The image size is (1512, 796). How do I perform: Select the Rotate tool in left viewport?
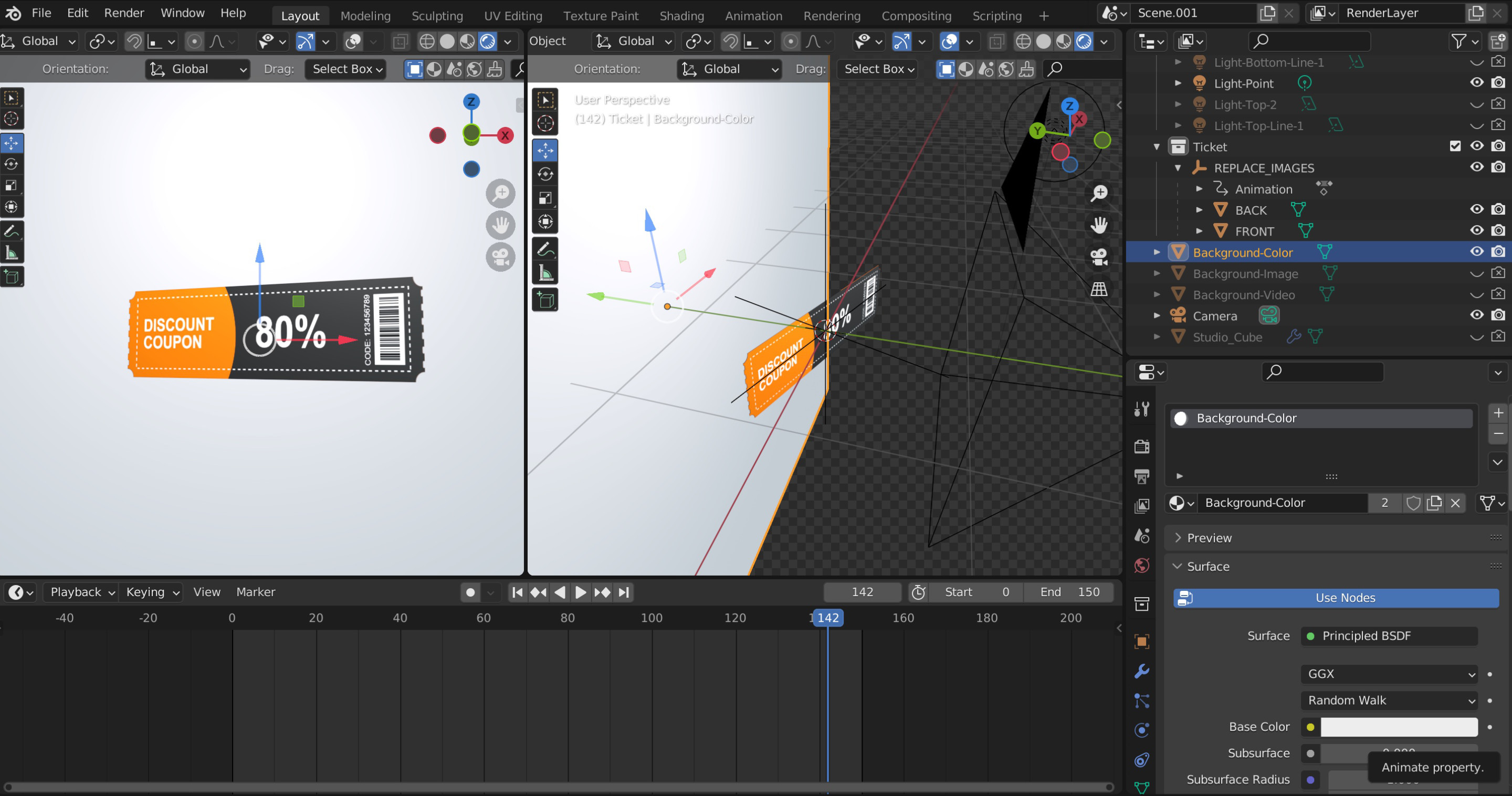tap(12, 165)
